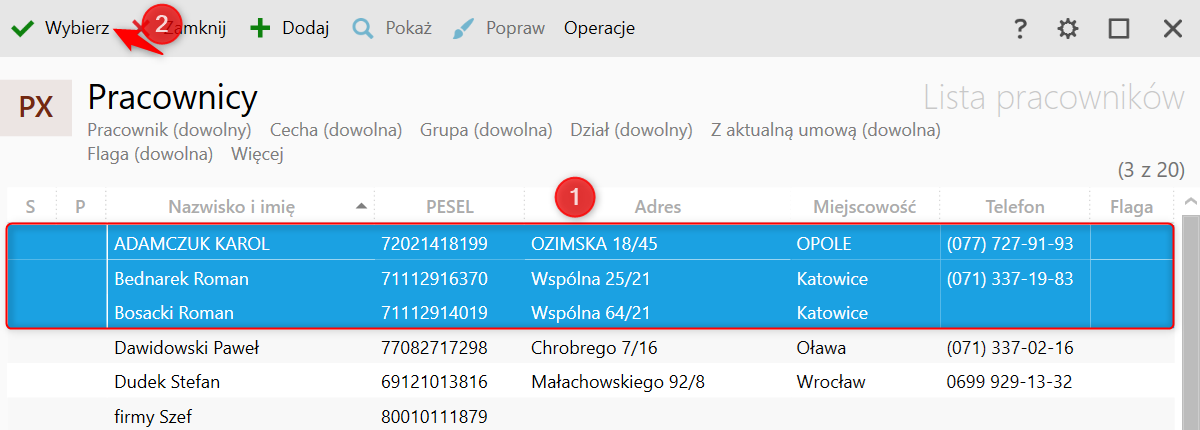1200x430 pixels.
Task: Open the Pracownik (dowolny) filter dropdown
Action: tap(169, 129)
